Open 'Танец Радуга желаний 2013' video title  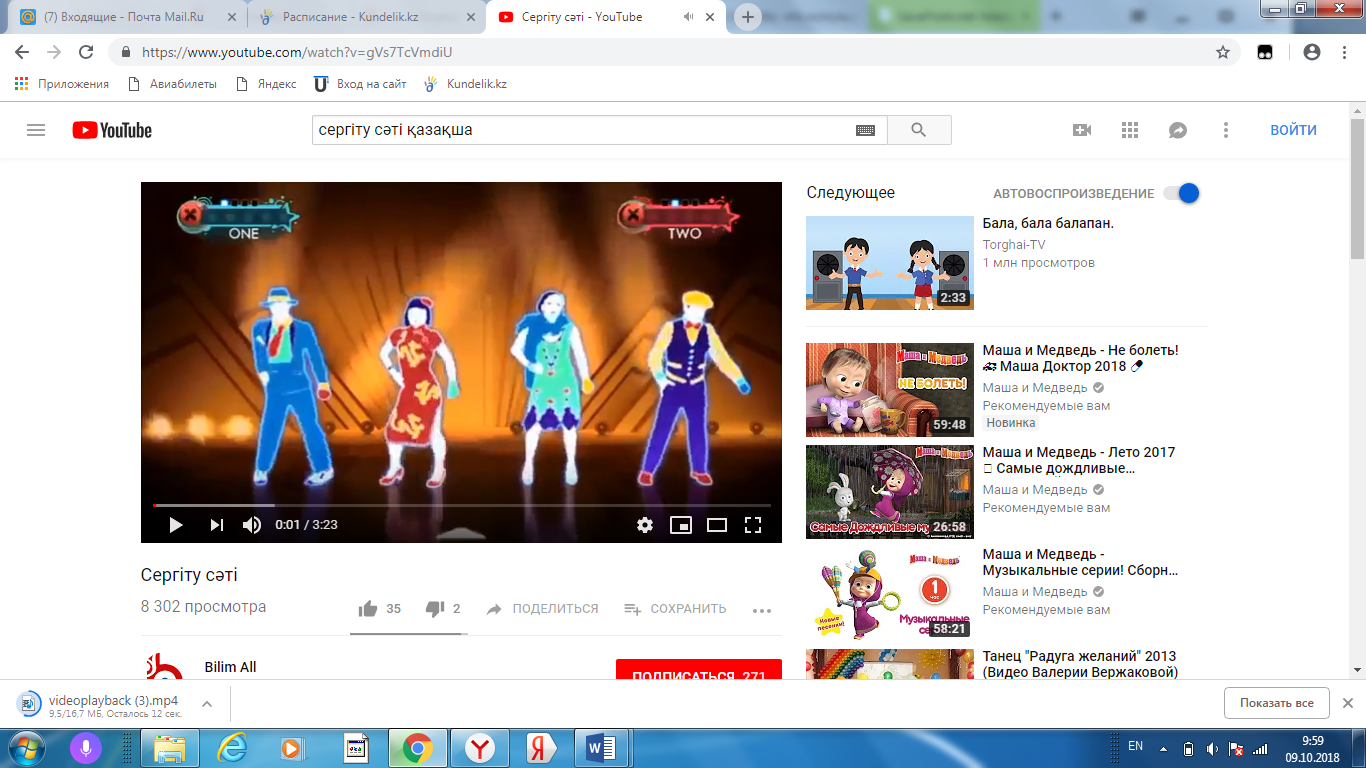pos(1080,664)
